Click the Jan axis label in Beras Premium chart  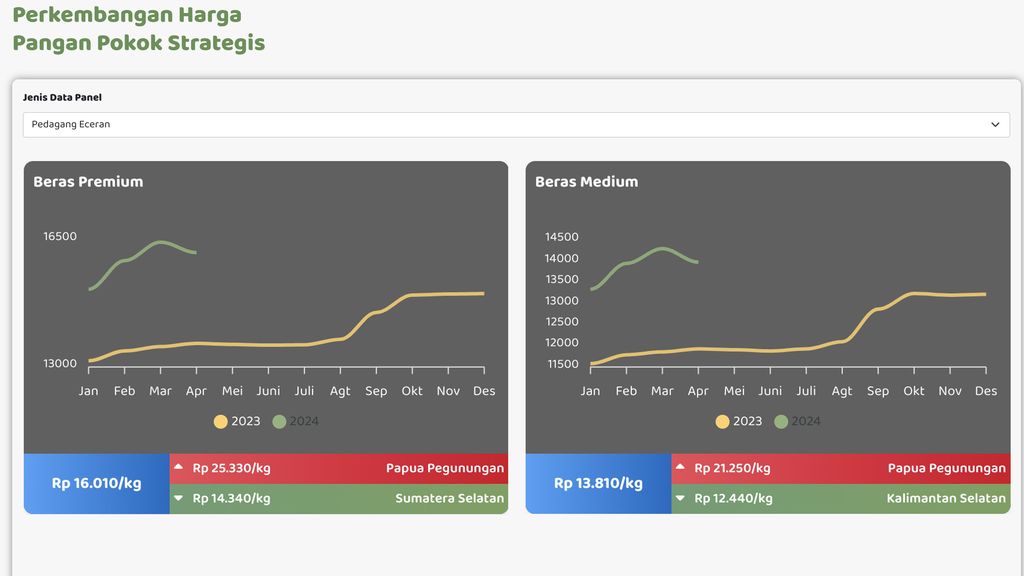click(88, 391)
